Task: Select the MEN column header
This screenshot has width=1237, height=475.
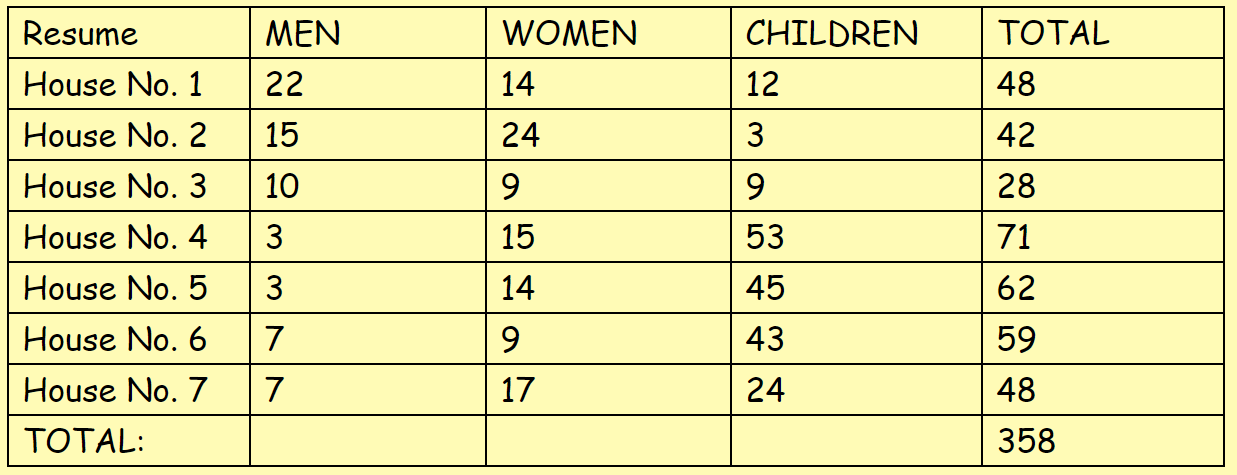Action: point(368,33)
